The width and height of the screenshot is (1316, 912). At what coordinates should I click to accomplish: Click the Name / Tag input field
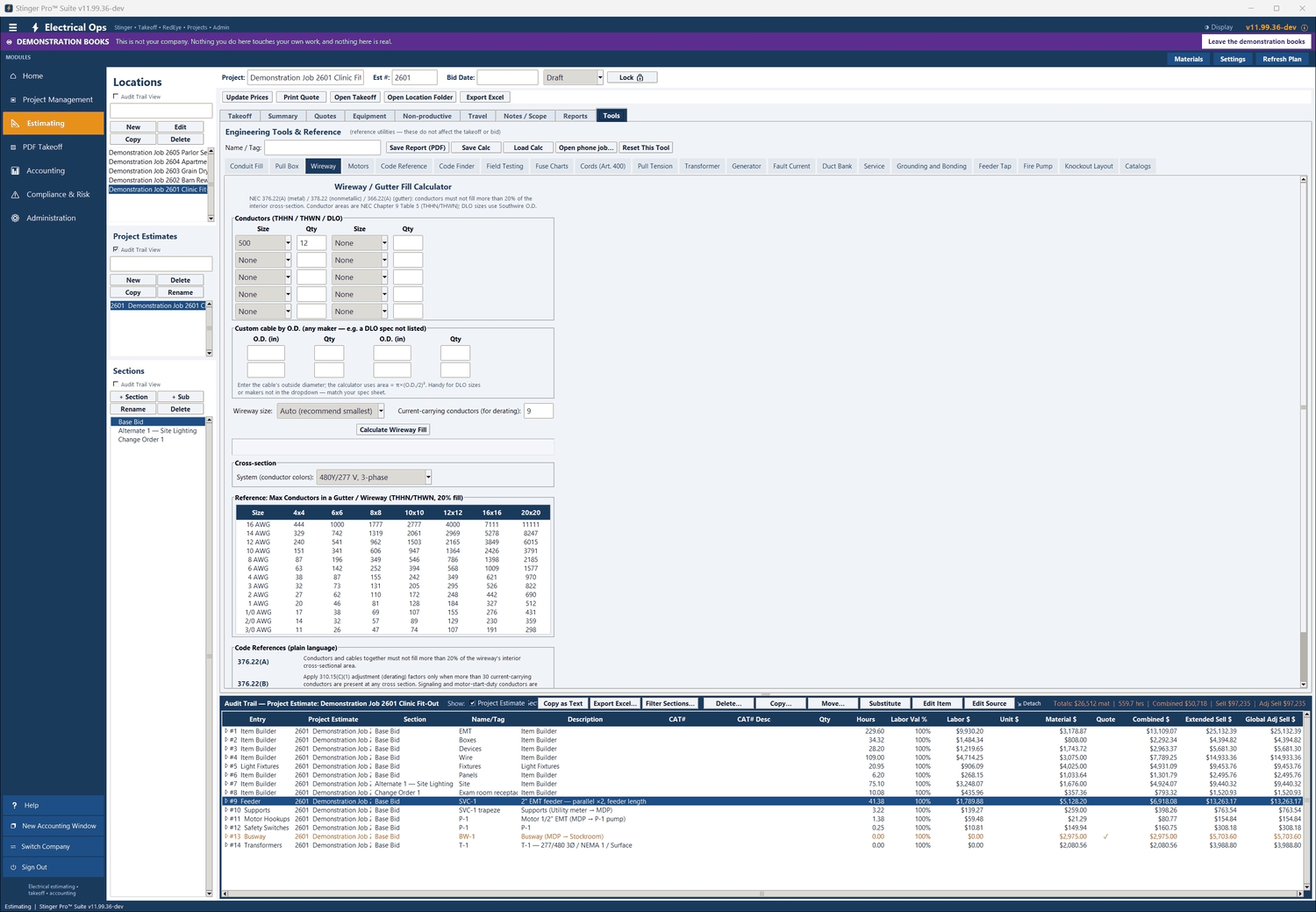click(323, 147)
